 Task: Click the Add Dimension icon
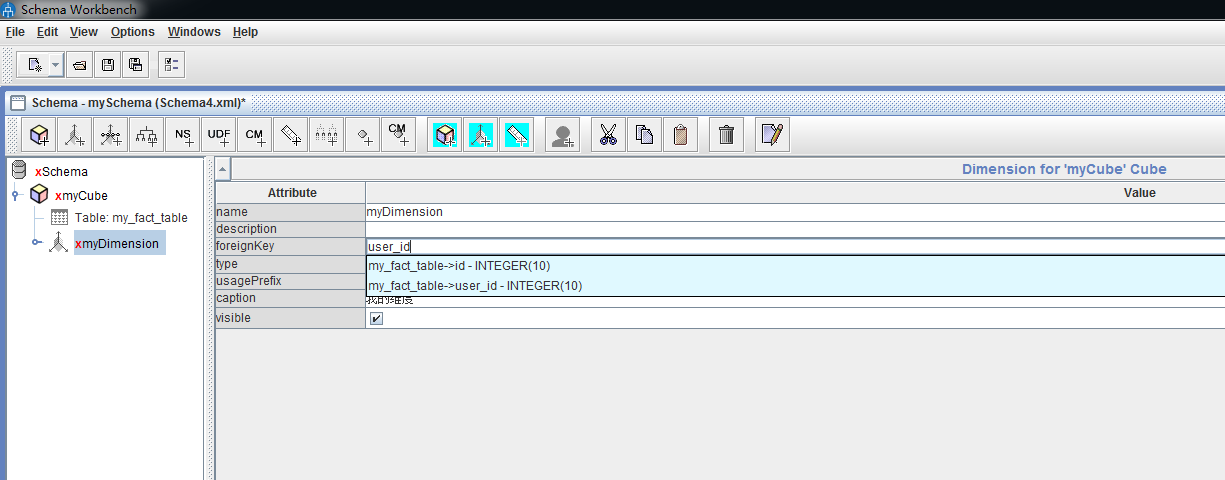pyautogui.click(x=75, y=134)
